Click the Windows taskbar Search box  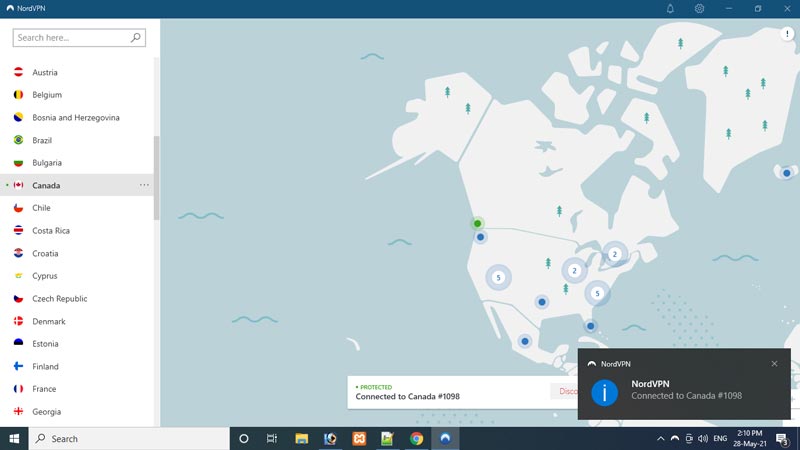coord(129,439)
